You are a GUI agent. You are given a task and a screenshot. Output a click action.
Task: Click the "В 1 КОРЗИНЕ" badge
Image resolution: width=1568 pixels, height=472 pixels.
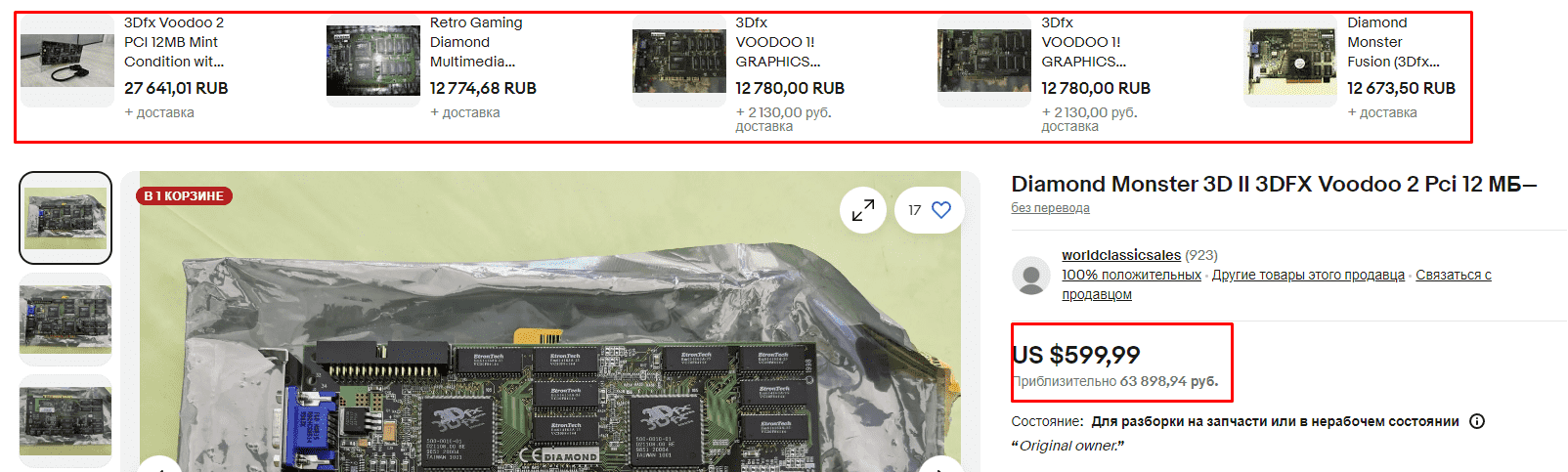coord(184,195)
